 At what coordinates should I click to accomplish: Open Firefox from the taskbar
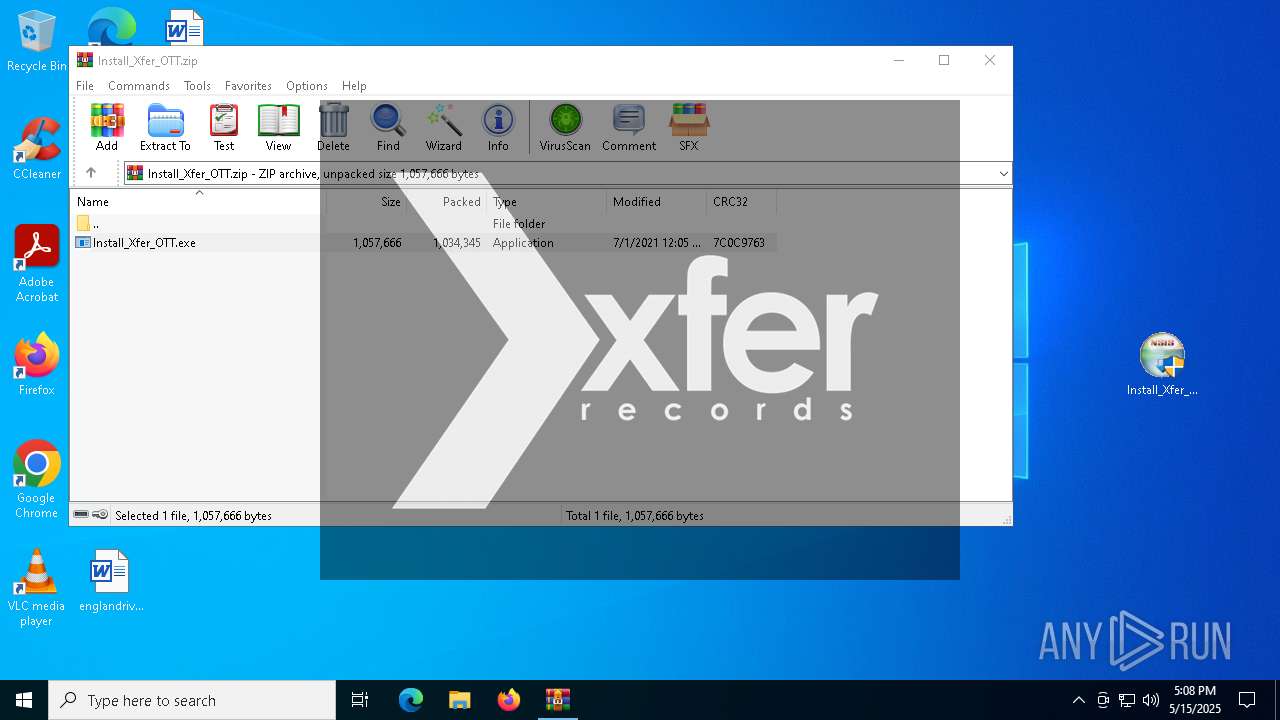click(x=509, y=700)
